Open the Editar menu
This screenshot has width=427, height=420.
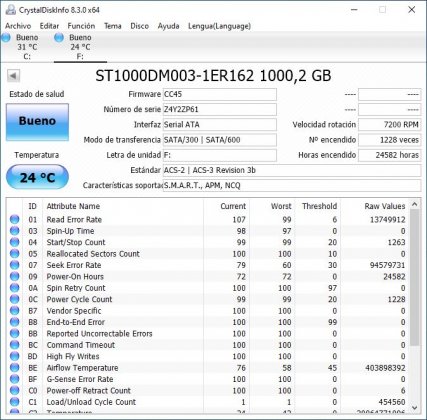click(x=49, y=26)
